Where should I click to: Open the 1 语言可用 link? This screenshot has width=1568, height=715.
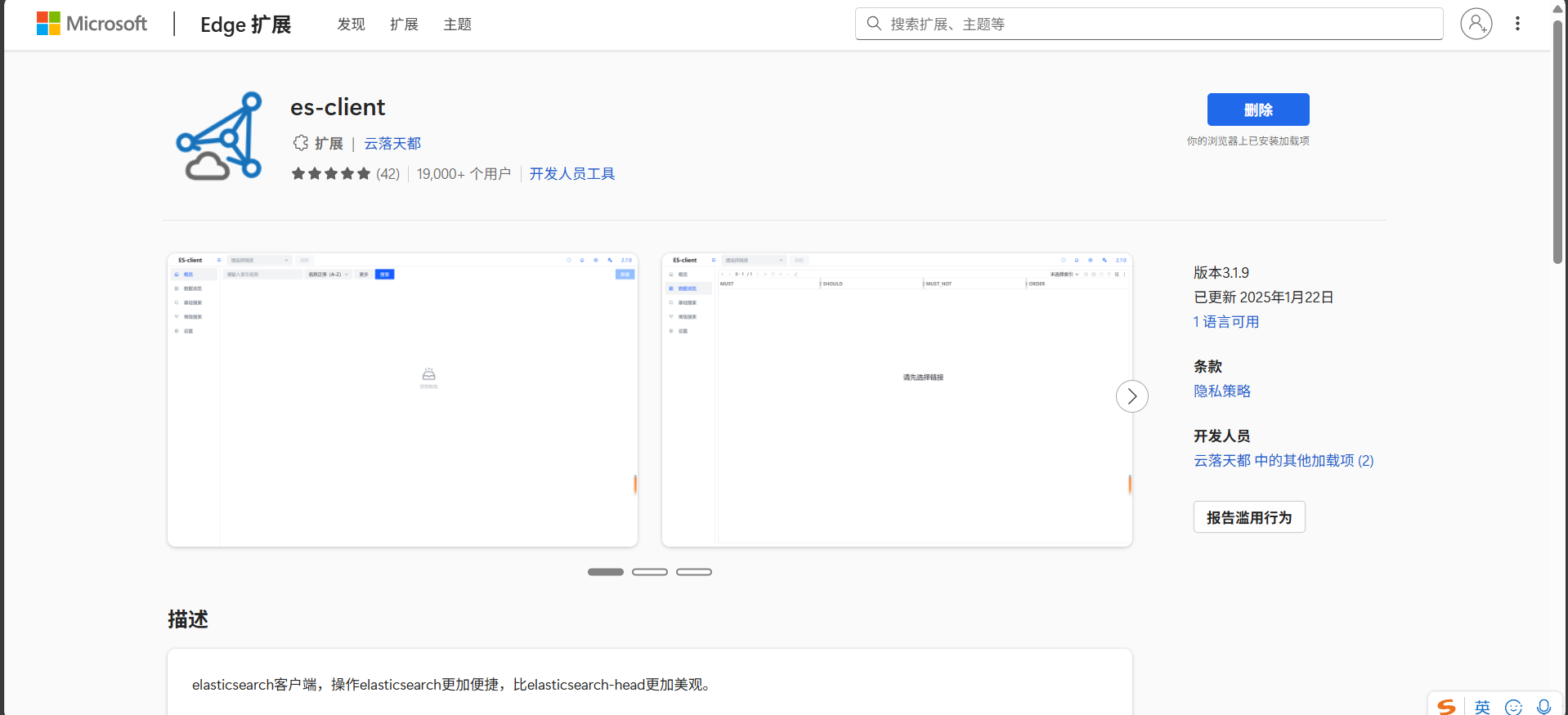(x=1226, y=322)
